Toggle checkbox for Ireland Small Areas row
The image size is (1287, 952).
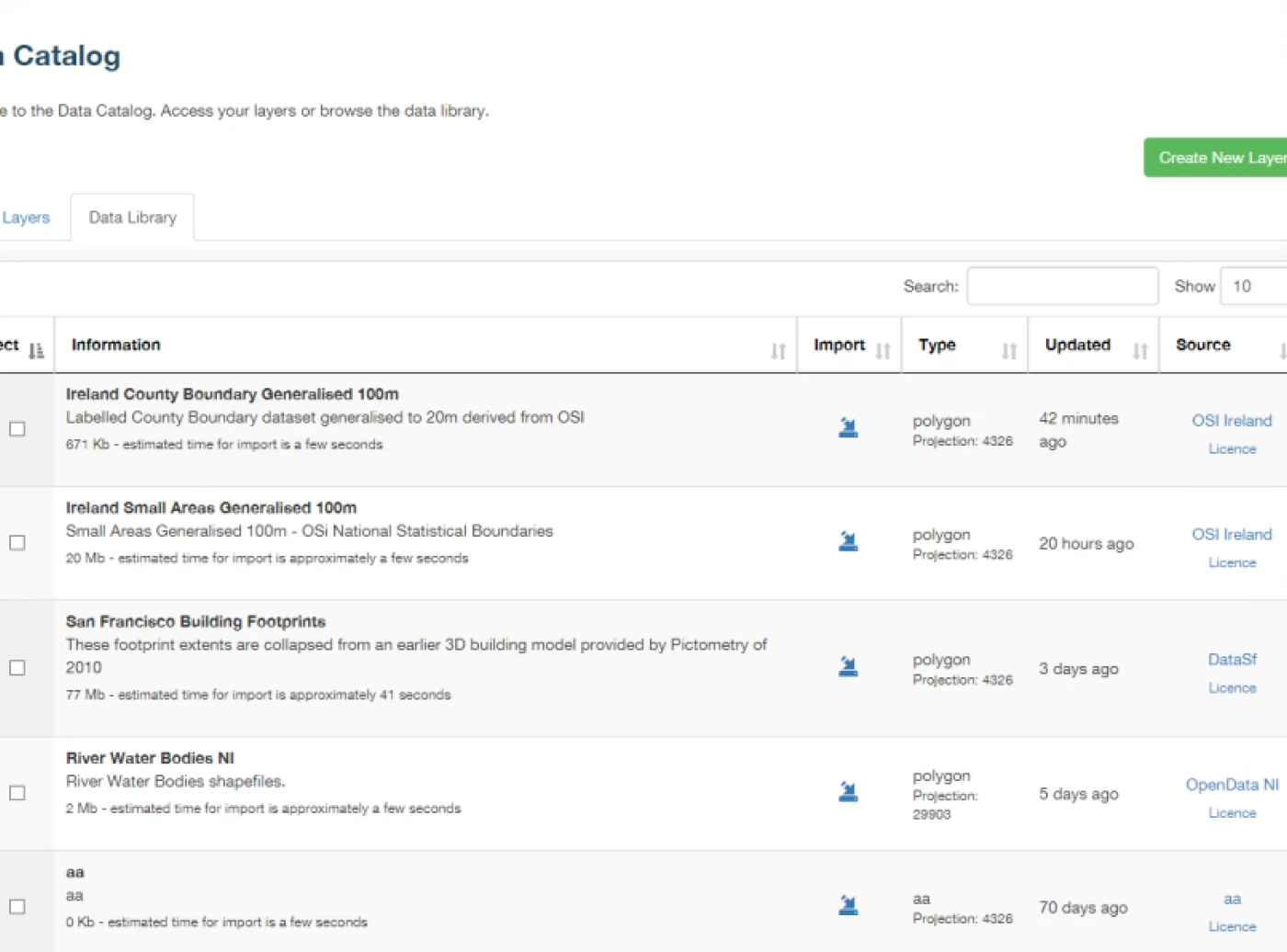pyautogui.click(x=17, y=543)
